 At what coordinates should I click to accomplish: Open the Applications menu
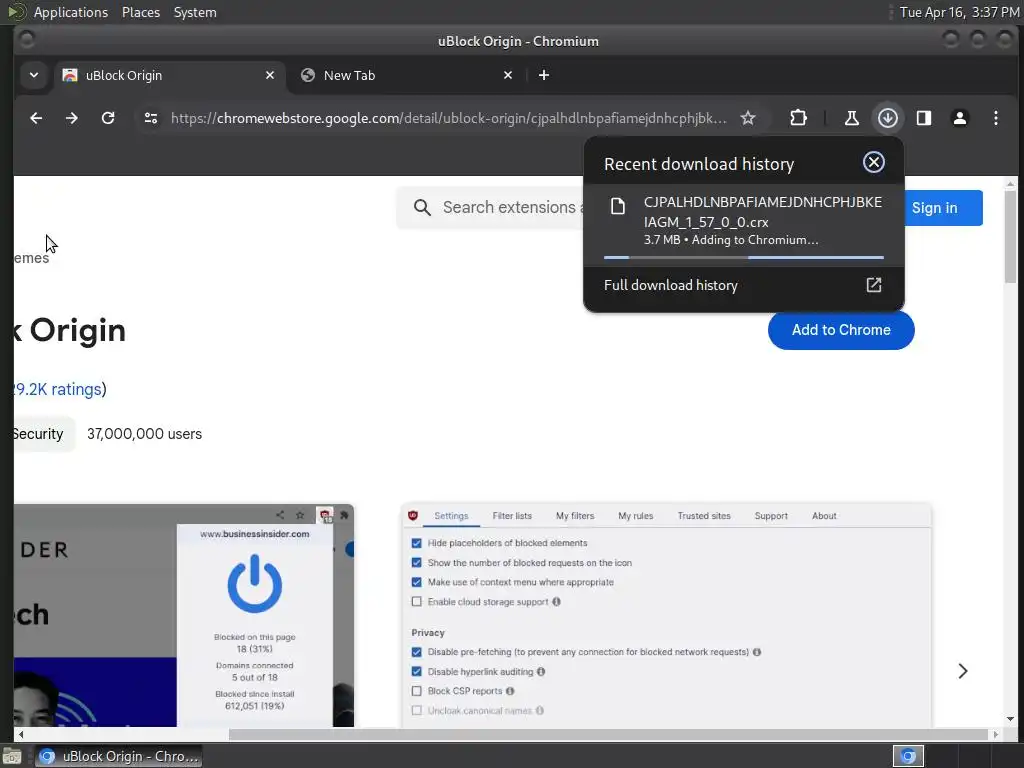coord(71,12)
